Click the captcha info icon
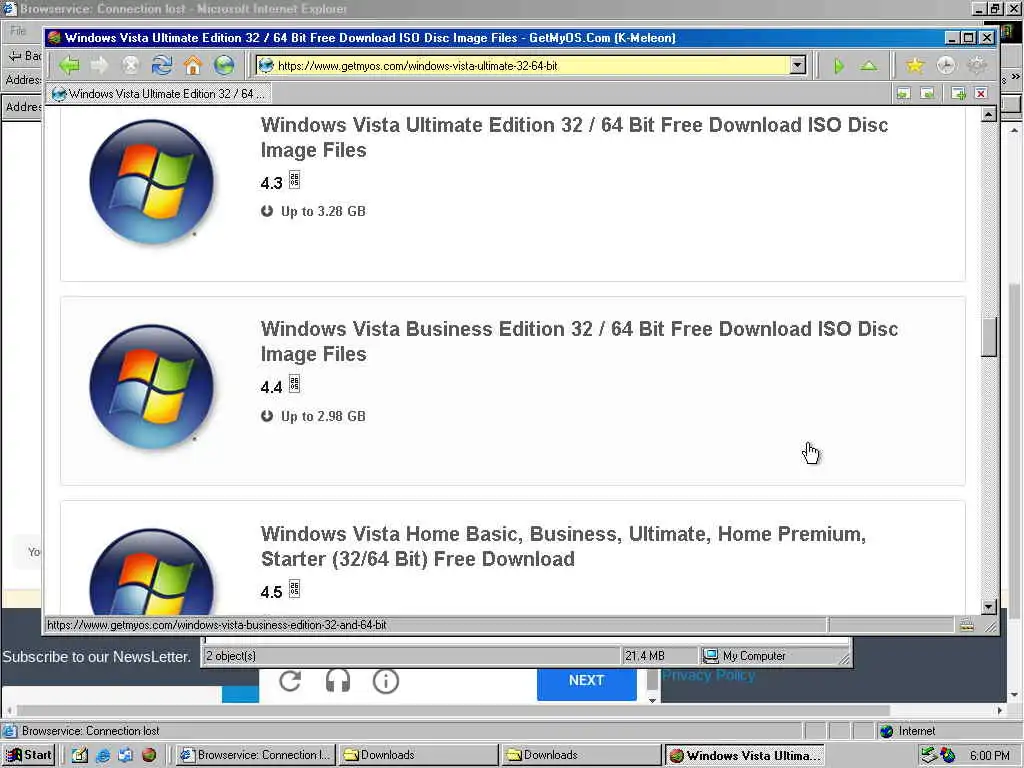The image size is (1024, 768). (x=386, y=681)
